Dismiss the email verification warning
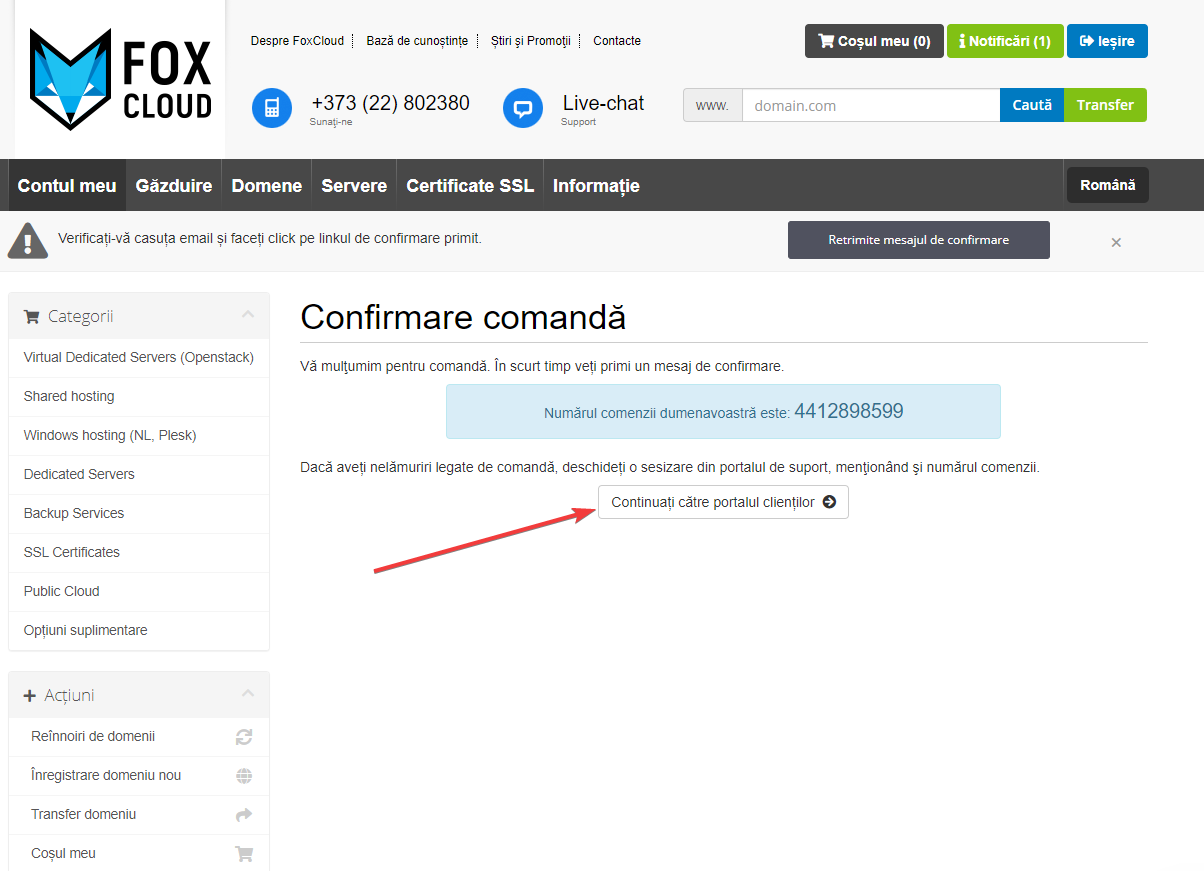1204x871 pixels. [x=1116, y=242]
